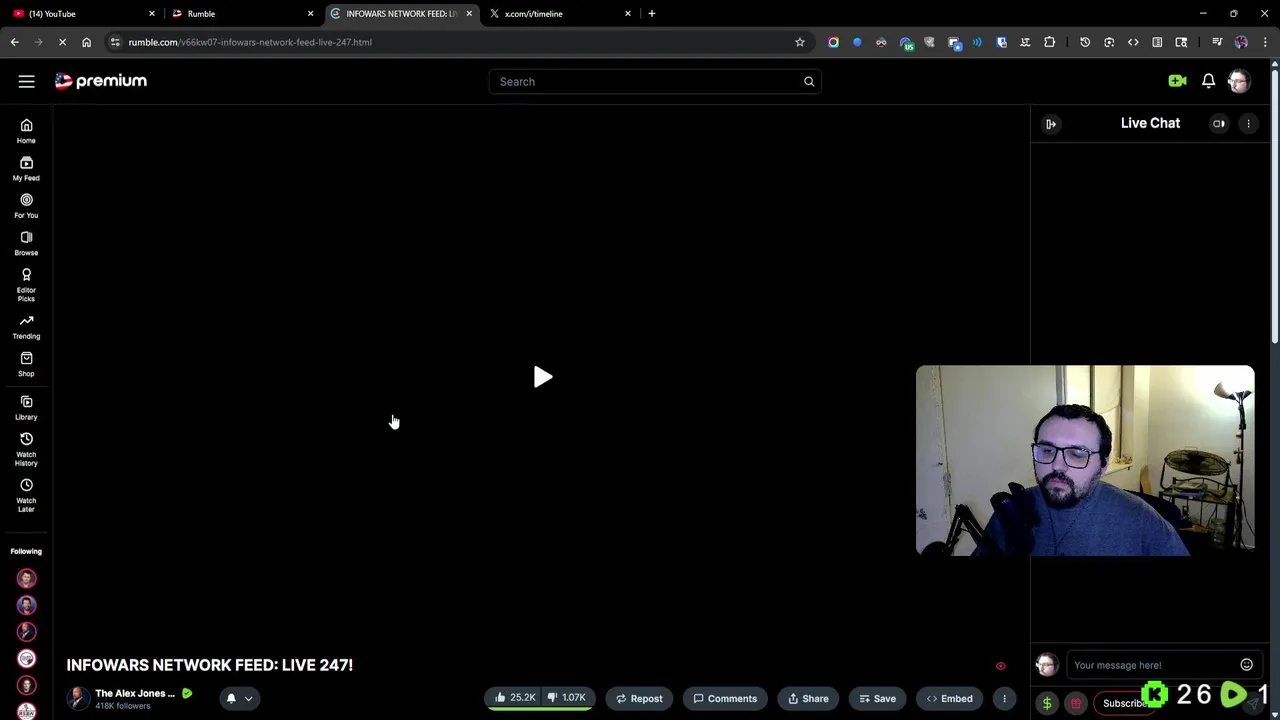Open browser extensions puzzle icon

click(1049, 42)
